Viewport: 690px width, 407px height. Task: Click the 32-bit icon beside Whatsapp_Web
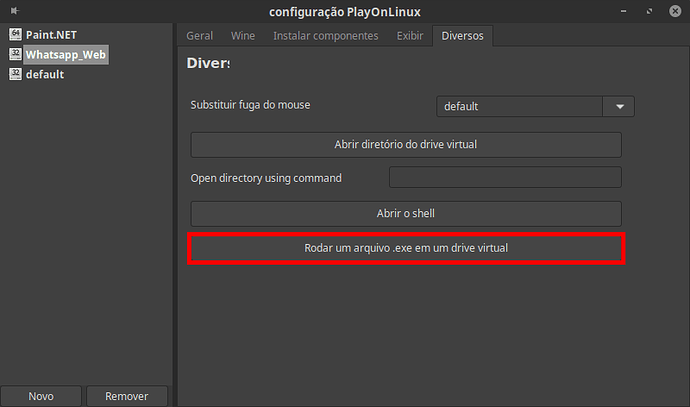pos(15,54)
